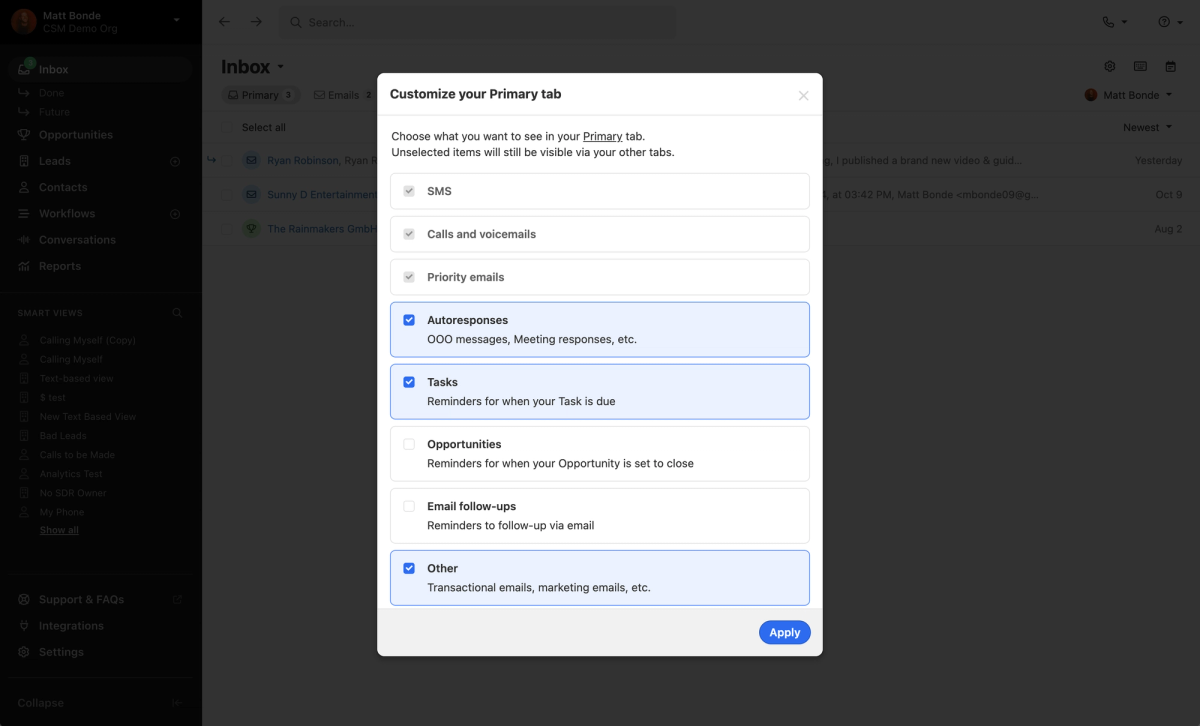The height and width of the screenshot is (726, 1200).
Task: Open Integrations in the sidebar
Action: (71, 626)
